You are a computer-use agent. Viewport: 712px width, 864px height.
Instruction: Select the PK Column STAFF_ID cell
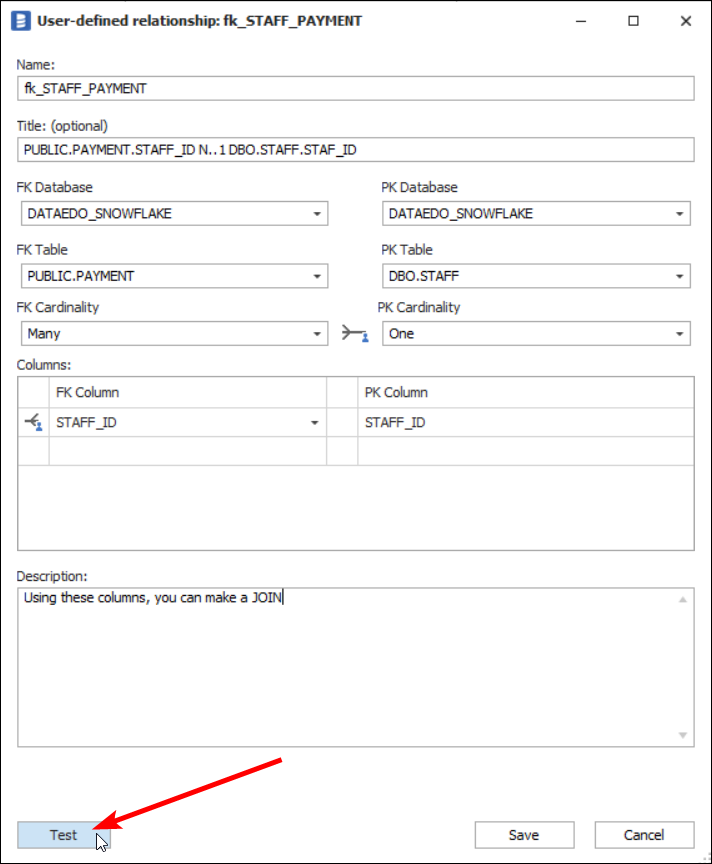524,423
